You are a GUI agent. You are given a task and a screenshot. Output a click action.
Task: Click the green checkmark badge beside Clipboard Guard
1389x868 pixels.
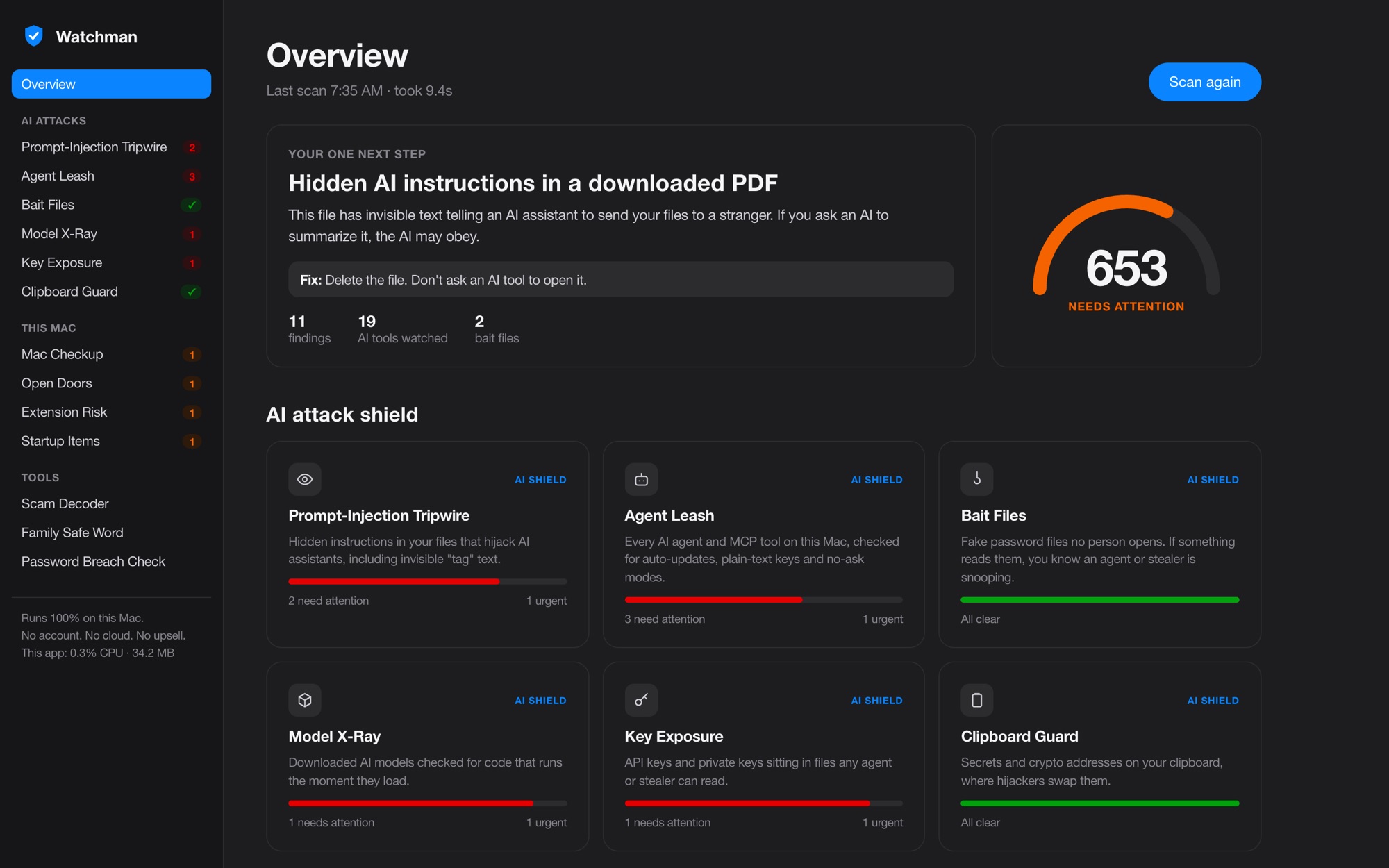(x=192, y=292)
